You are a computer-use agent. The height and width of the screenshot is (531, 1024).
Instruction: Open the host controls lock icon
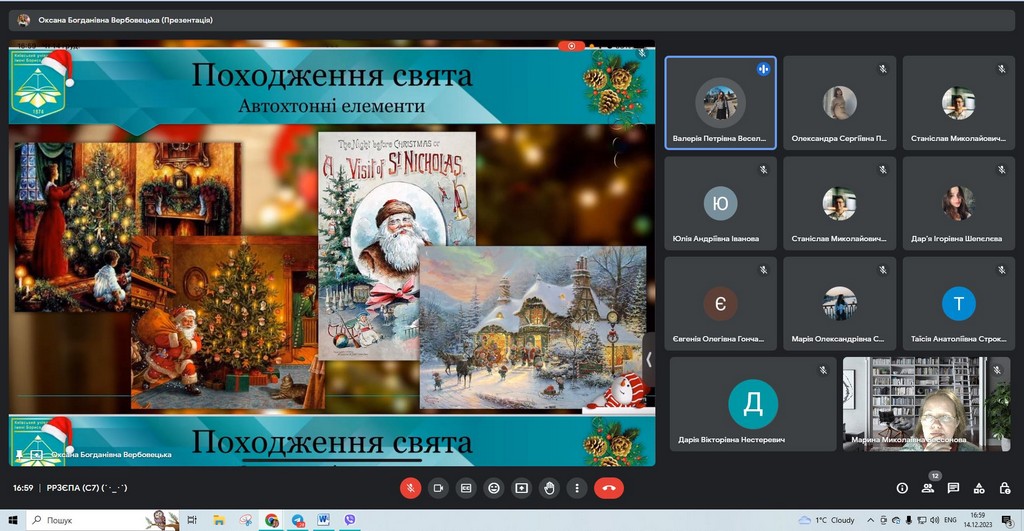point(1004,488)
